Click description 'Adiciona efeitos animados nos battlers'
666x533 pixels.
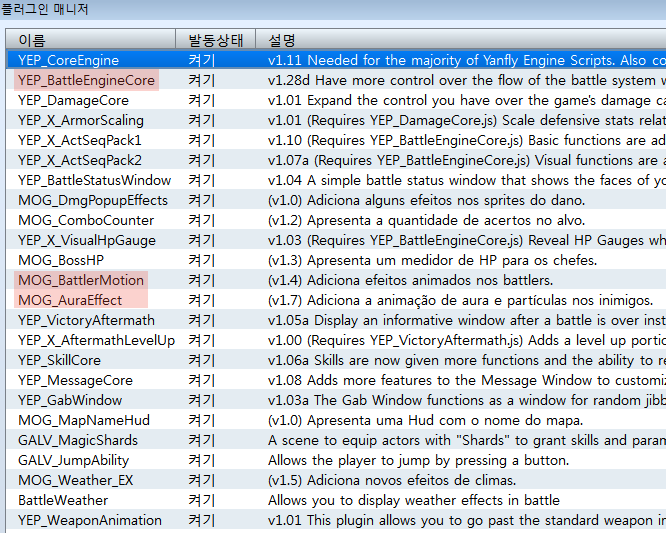click(410, 280)
